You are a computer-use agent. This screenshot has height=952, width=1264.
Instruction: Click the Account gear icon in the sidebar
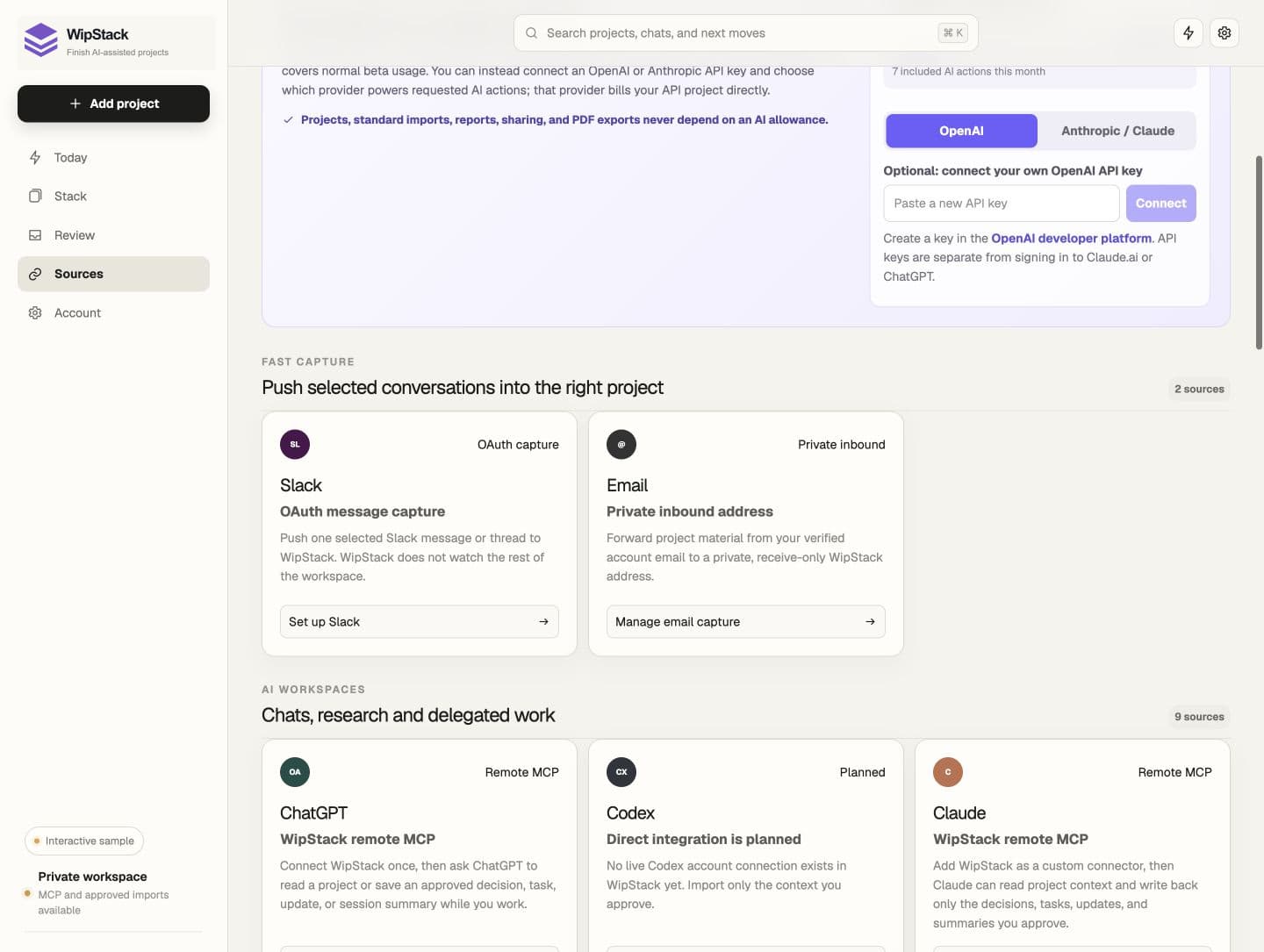[35, 313]
